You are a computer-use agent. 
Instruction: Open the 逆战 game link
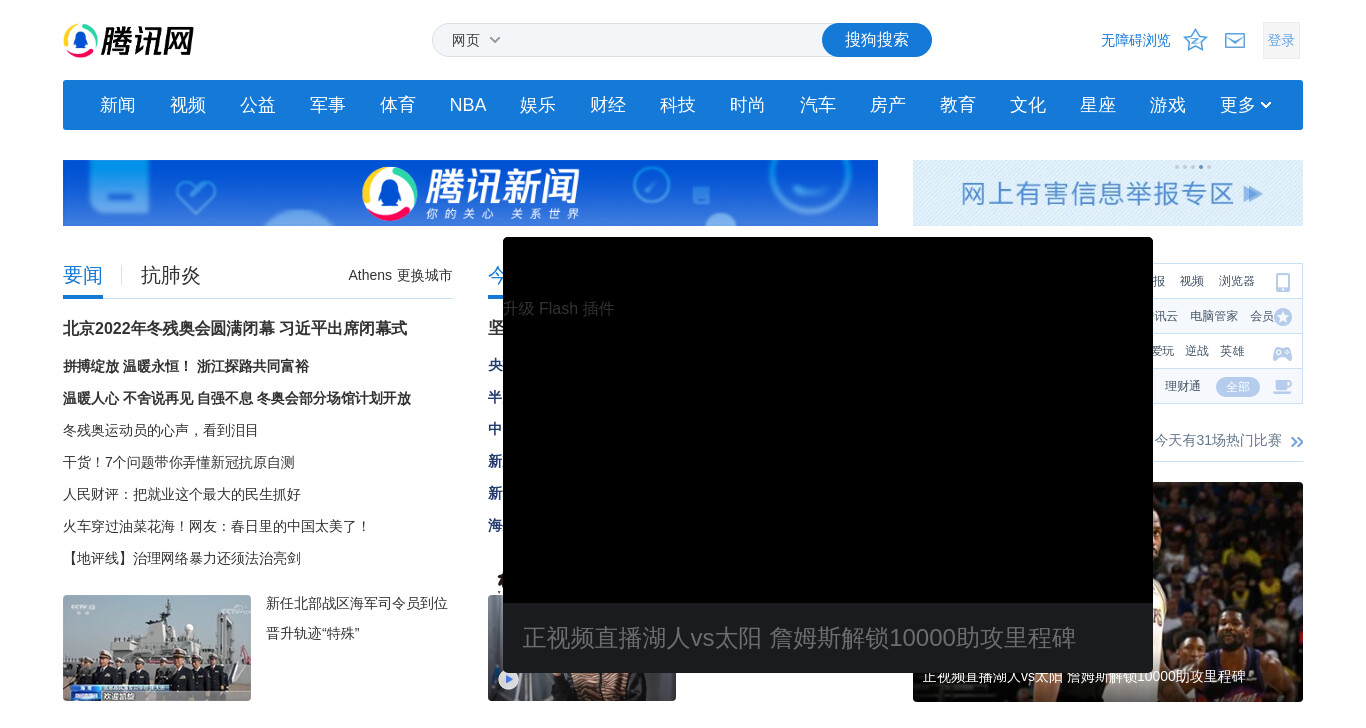(x=1197, y=351)
